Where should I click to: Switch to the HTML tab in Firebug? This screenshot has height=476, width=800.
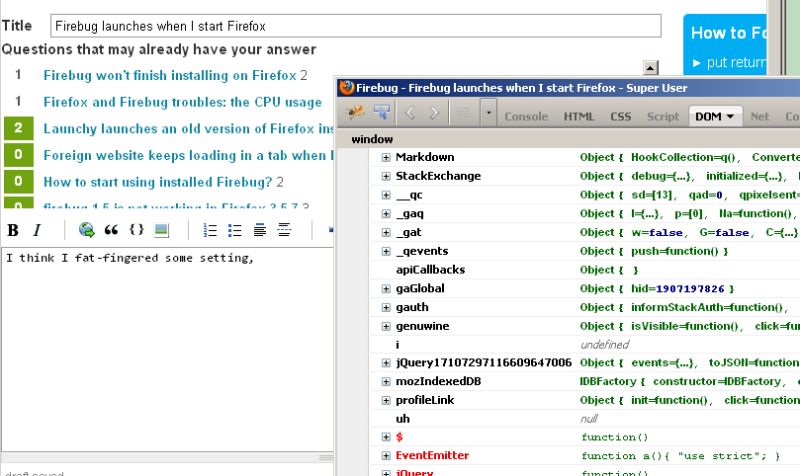click(x=579, y=117)
